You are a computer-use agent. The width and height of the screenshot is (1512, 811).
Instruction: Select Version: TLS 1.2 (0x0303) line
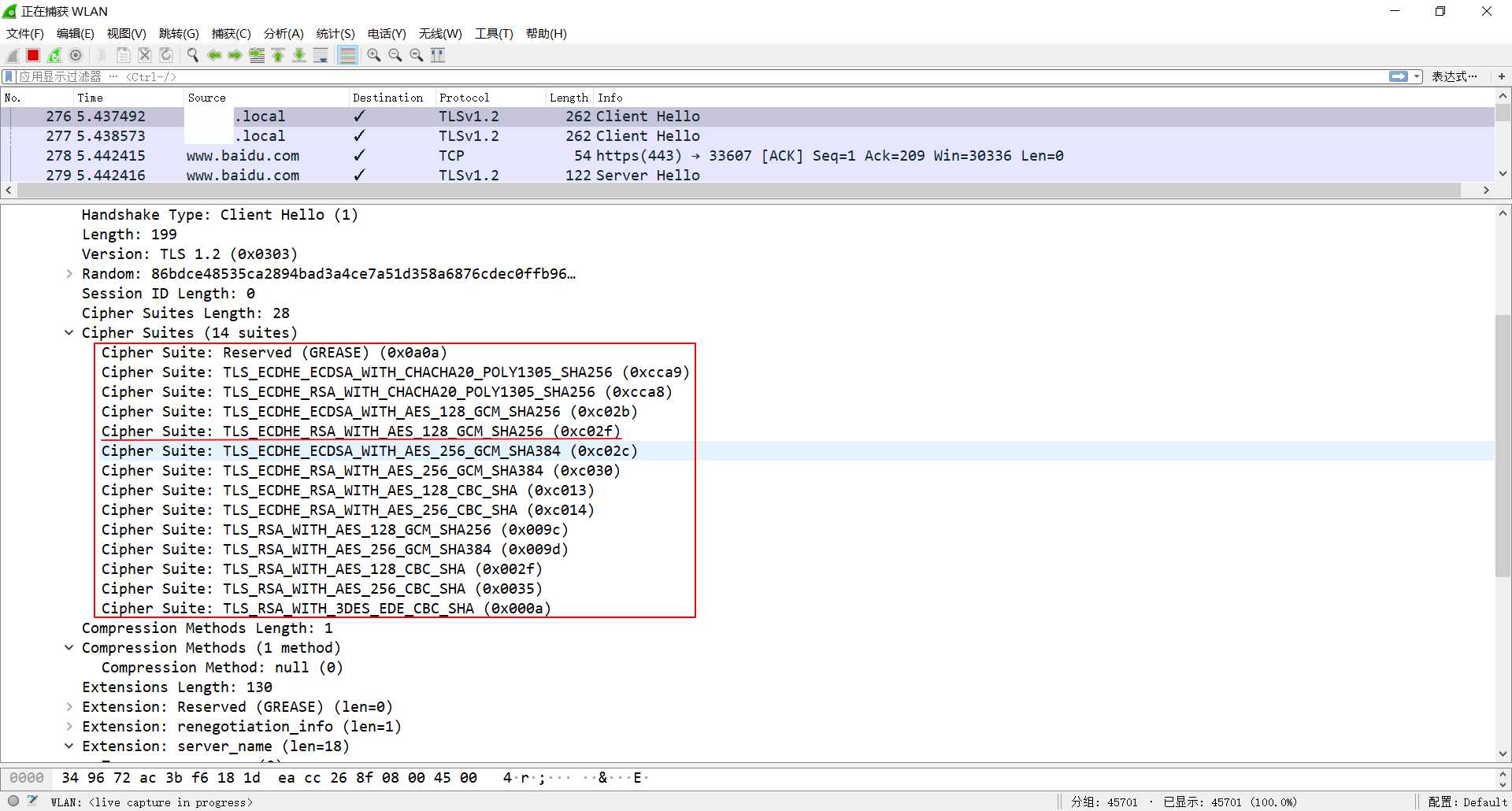point(190,254)
